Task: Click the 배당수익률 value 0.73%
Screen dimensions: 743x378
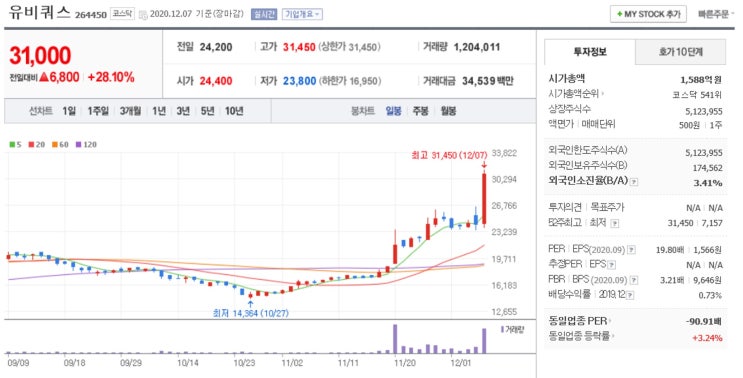Action: click(710, 295)
